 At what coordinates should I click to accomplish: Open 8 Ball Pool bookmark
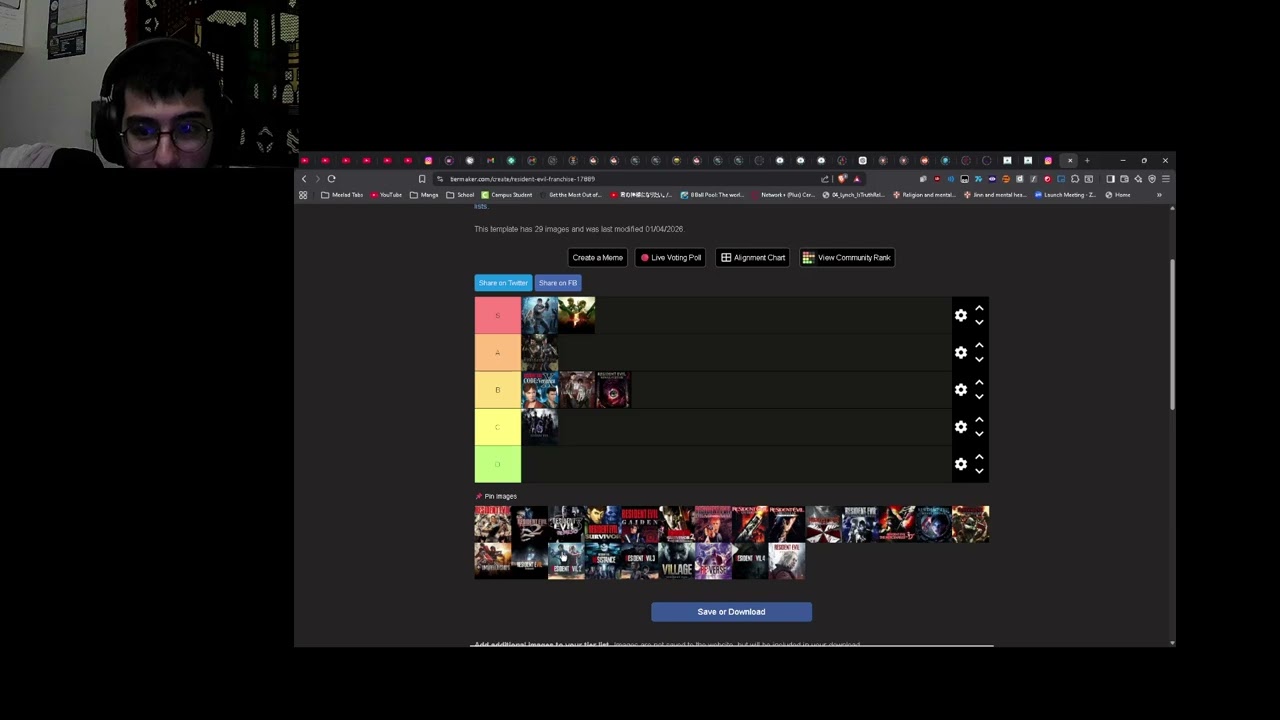(x=712, y=195)
